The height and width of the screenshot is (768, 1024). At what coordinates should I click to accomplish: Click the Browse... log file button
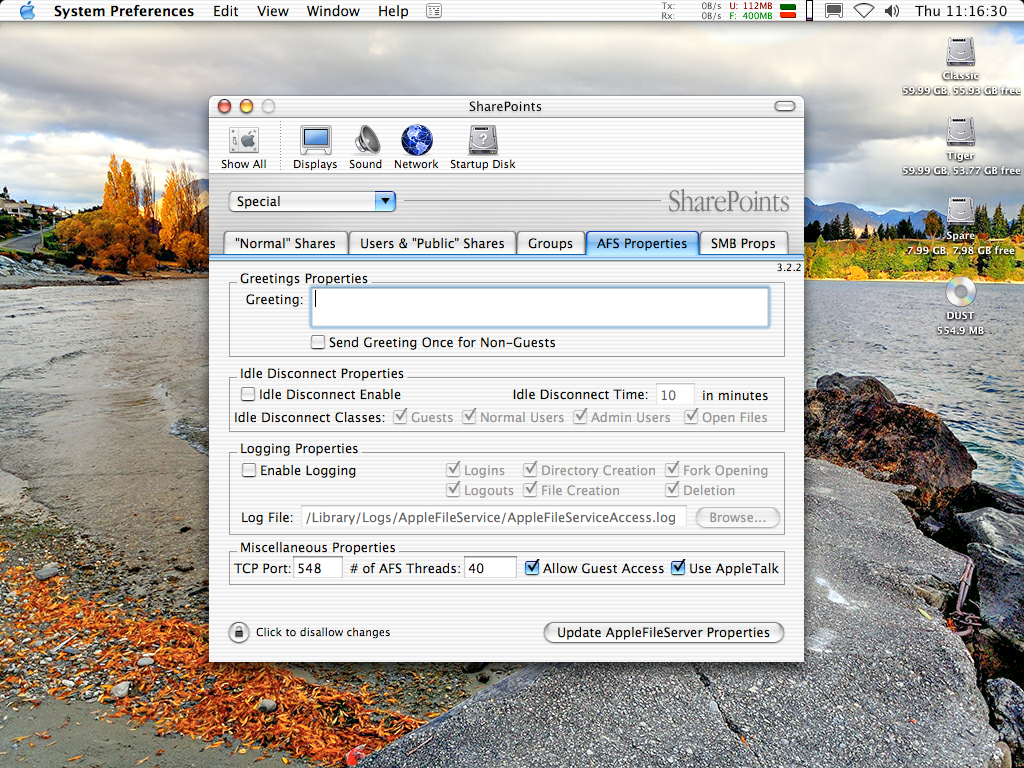coord(737,517)
